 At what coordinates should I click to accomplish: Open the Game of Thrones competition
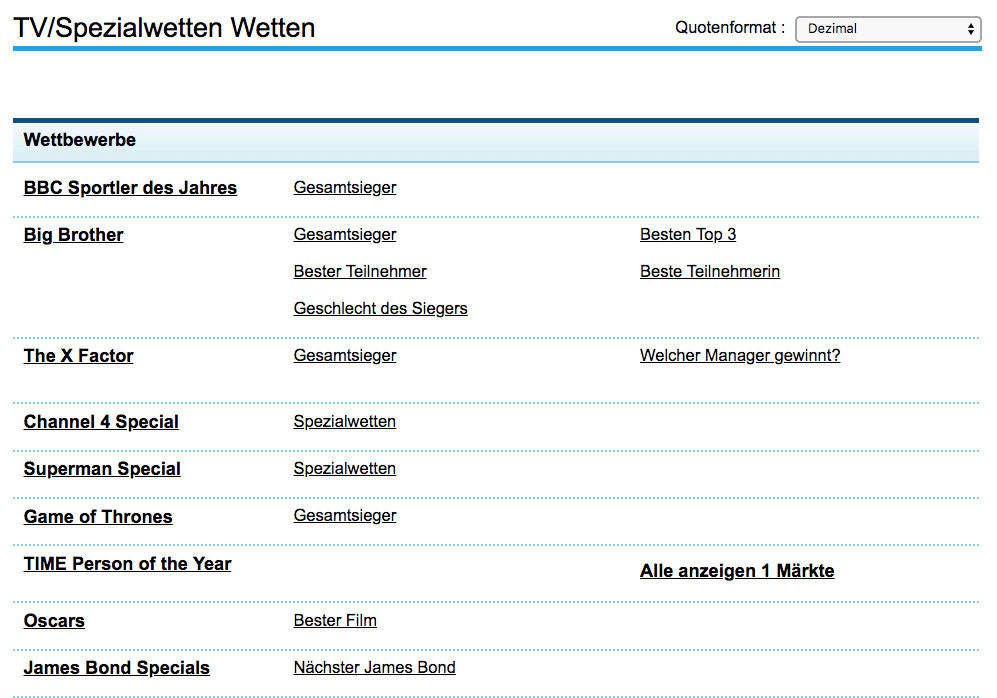point(98,516)
